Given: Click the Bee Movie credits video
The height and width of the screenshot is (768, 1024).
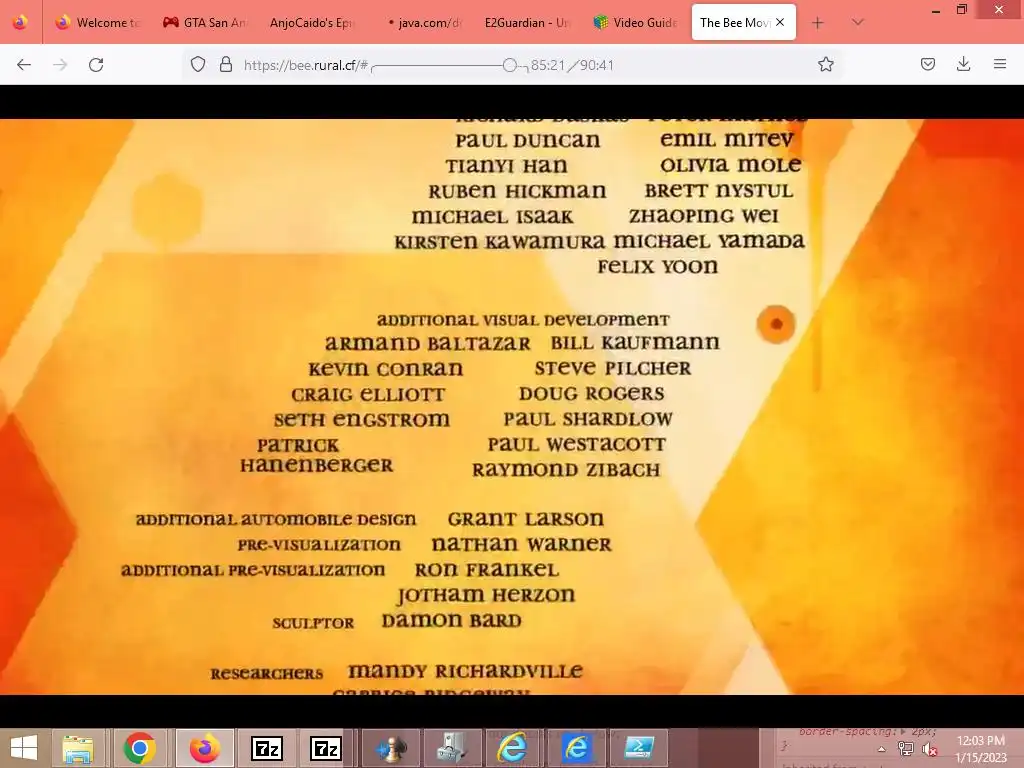Looking at the screenshot, I should [512, 406].
